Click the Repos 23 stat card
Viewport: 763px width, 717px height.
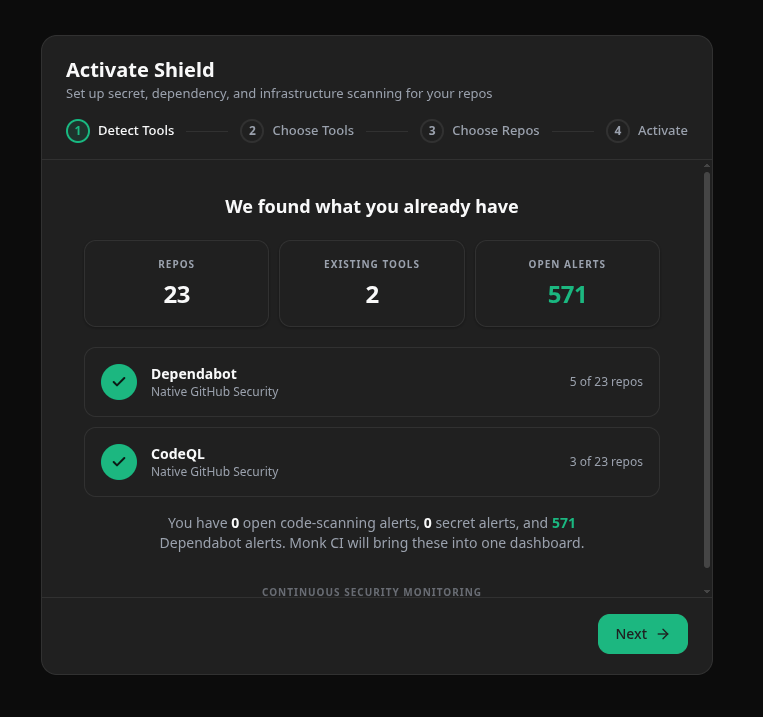[x=176, y=283]
